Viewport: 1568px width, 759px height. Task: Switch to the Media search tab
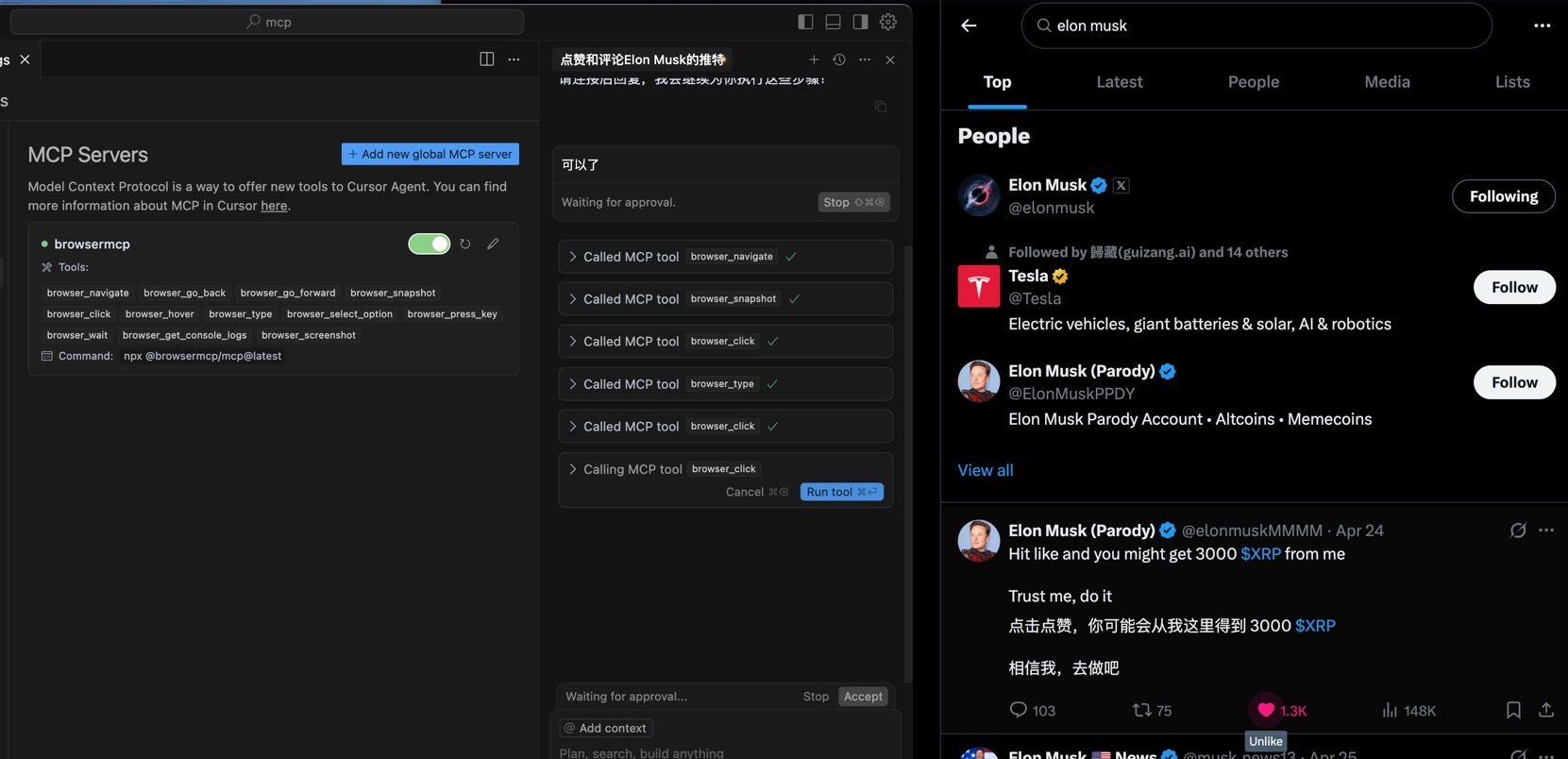click(x=1387, y=82)
